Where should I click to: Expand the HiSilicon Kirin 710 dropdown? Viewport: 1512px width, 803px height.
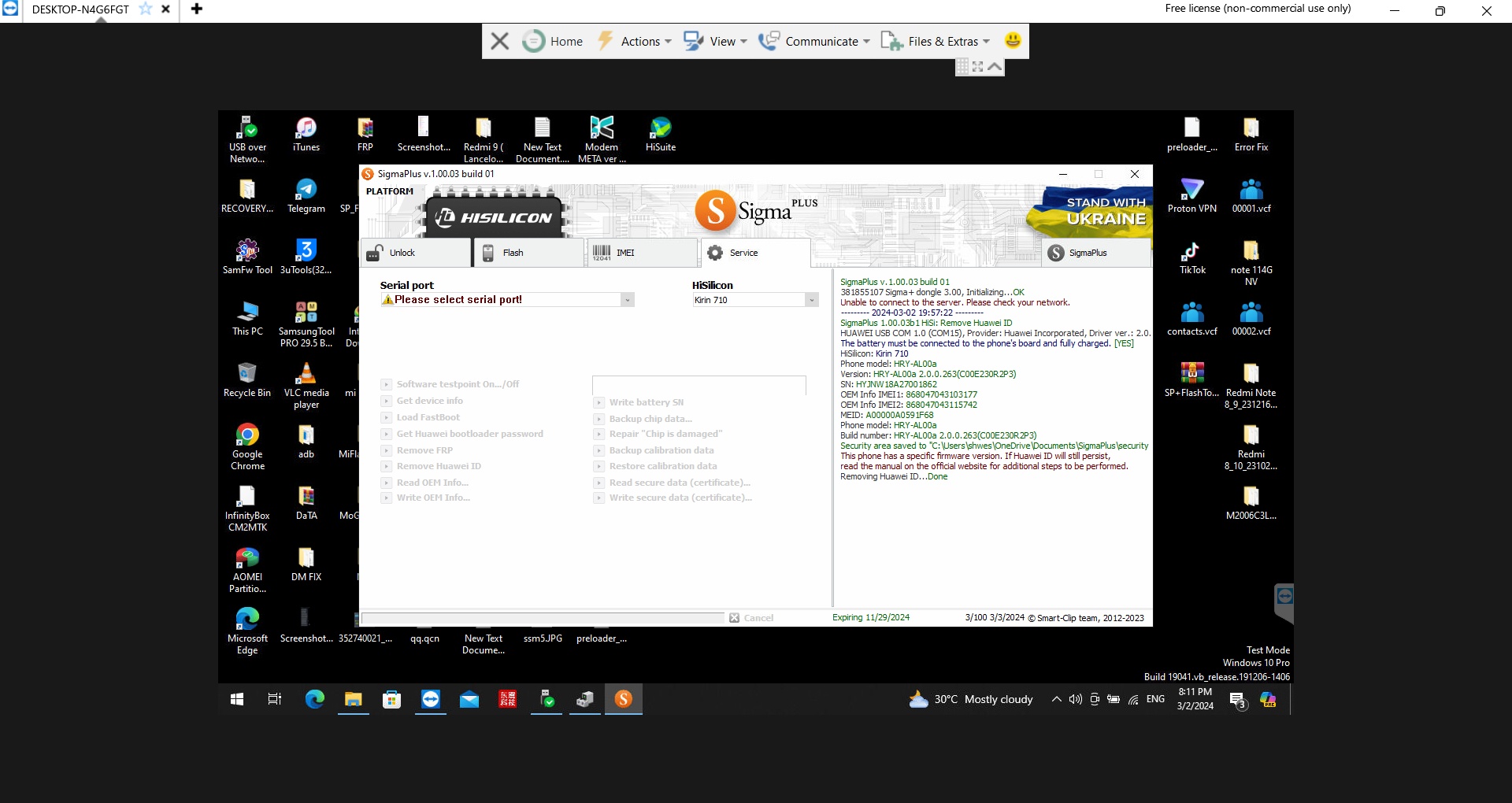812,300
